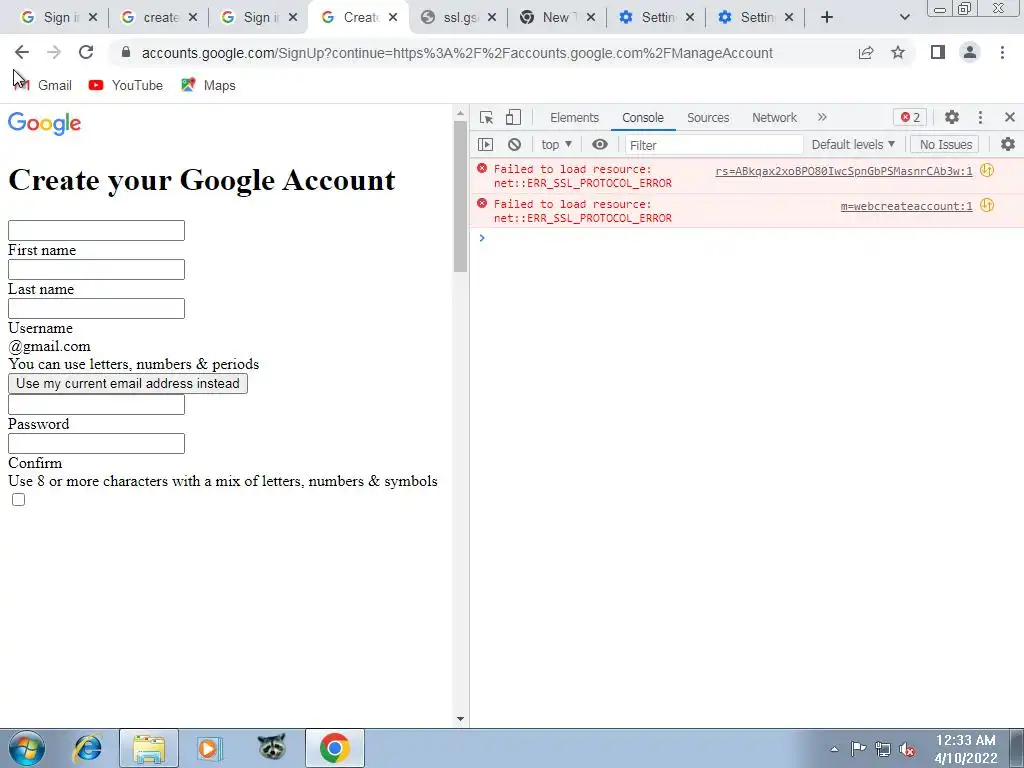
Task: Open console settings gear
Action: coord(1008,144)
